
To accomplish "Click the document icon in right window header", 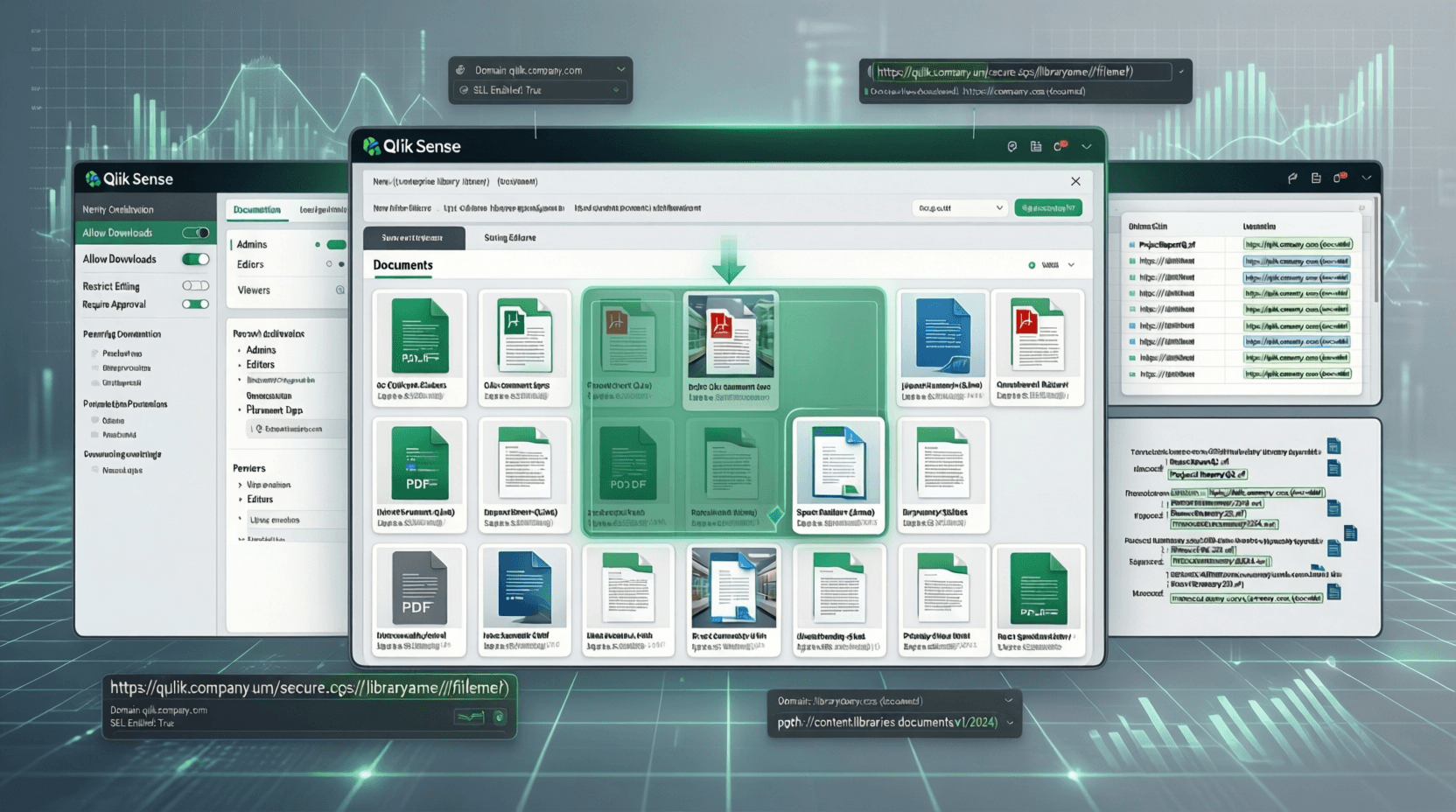I will pyautogui.click(x=1316, y=178).
